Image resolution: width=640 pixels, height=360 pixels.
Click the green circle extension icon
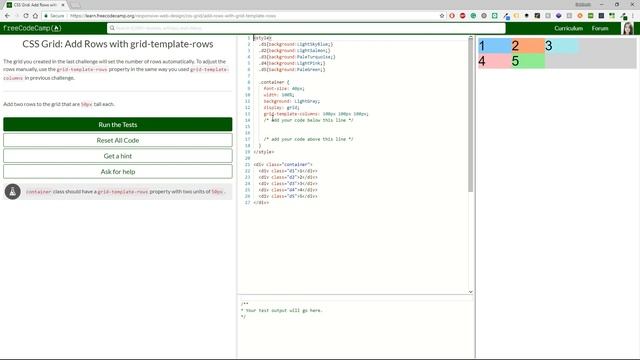pyautogui.click(x=473, y=16)
